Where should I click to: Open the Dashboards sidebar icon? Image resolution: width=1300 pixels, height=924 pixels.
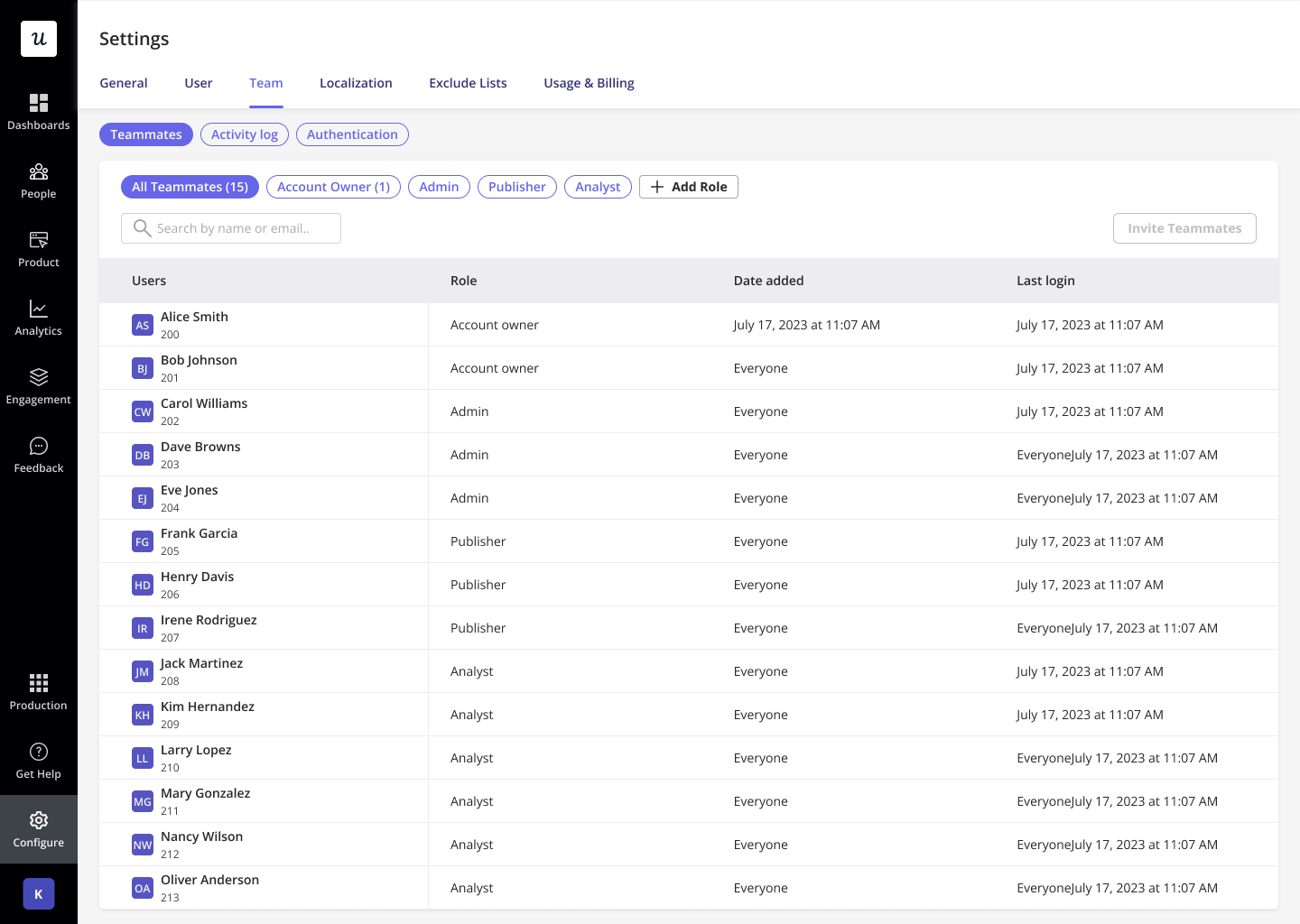tap(39, 103)
